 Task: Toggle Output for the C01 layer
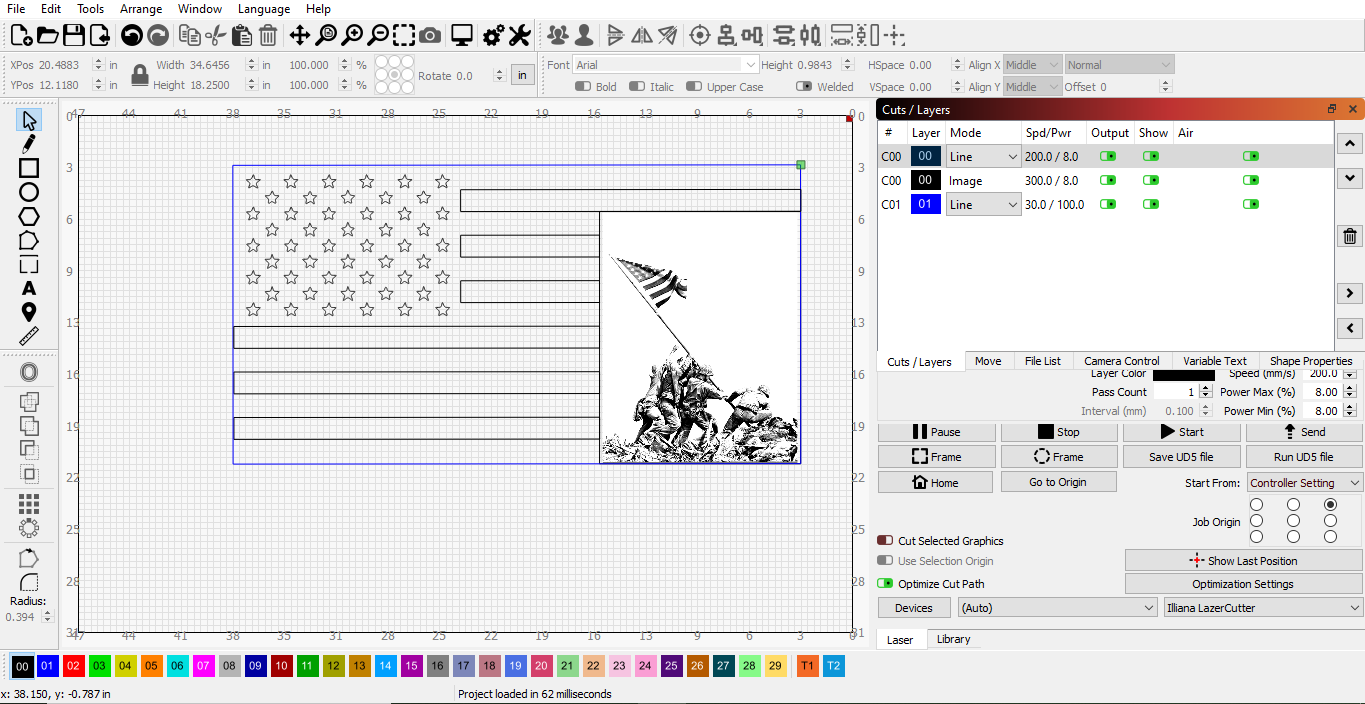point(1108,205)
